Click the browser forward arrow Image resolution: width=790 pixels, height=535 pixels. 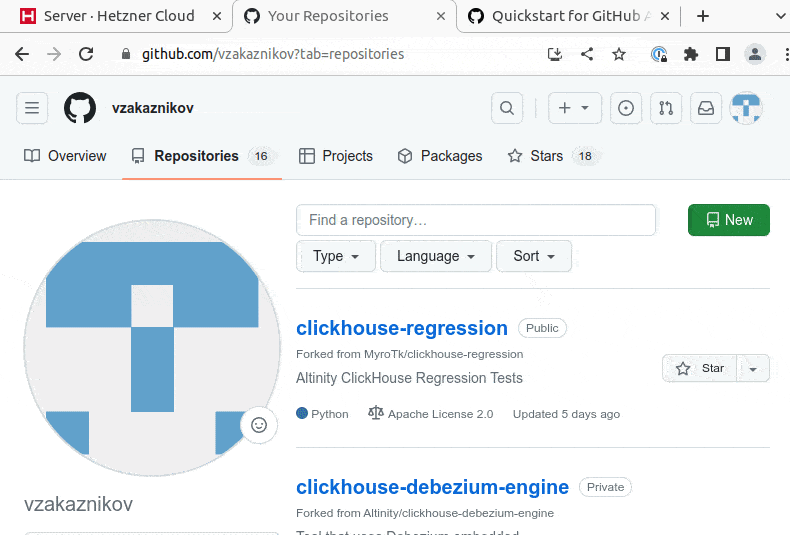pyautogui.click(x=54, y=54)
